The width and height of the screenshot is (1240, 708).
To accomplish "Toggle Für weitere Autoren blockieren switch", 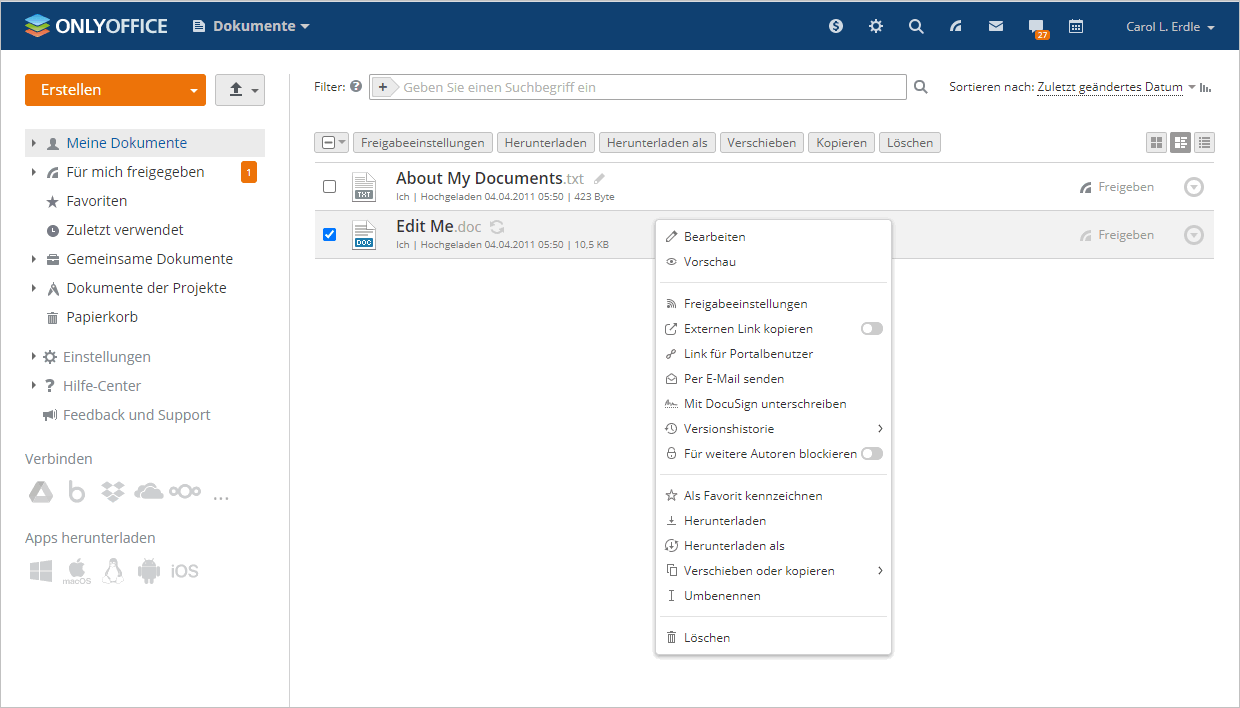I will click(872, 453).
